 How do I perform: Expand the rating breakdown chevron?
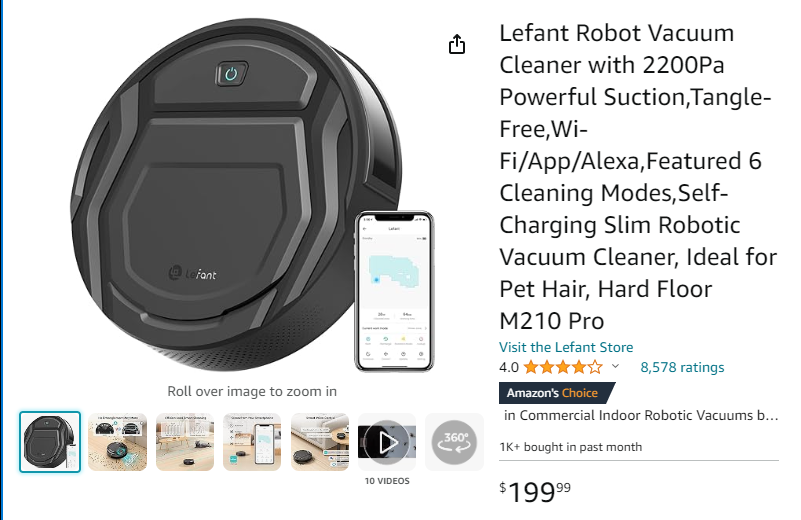pos(616,366)
